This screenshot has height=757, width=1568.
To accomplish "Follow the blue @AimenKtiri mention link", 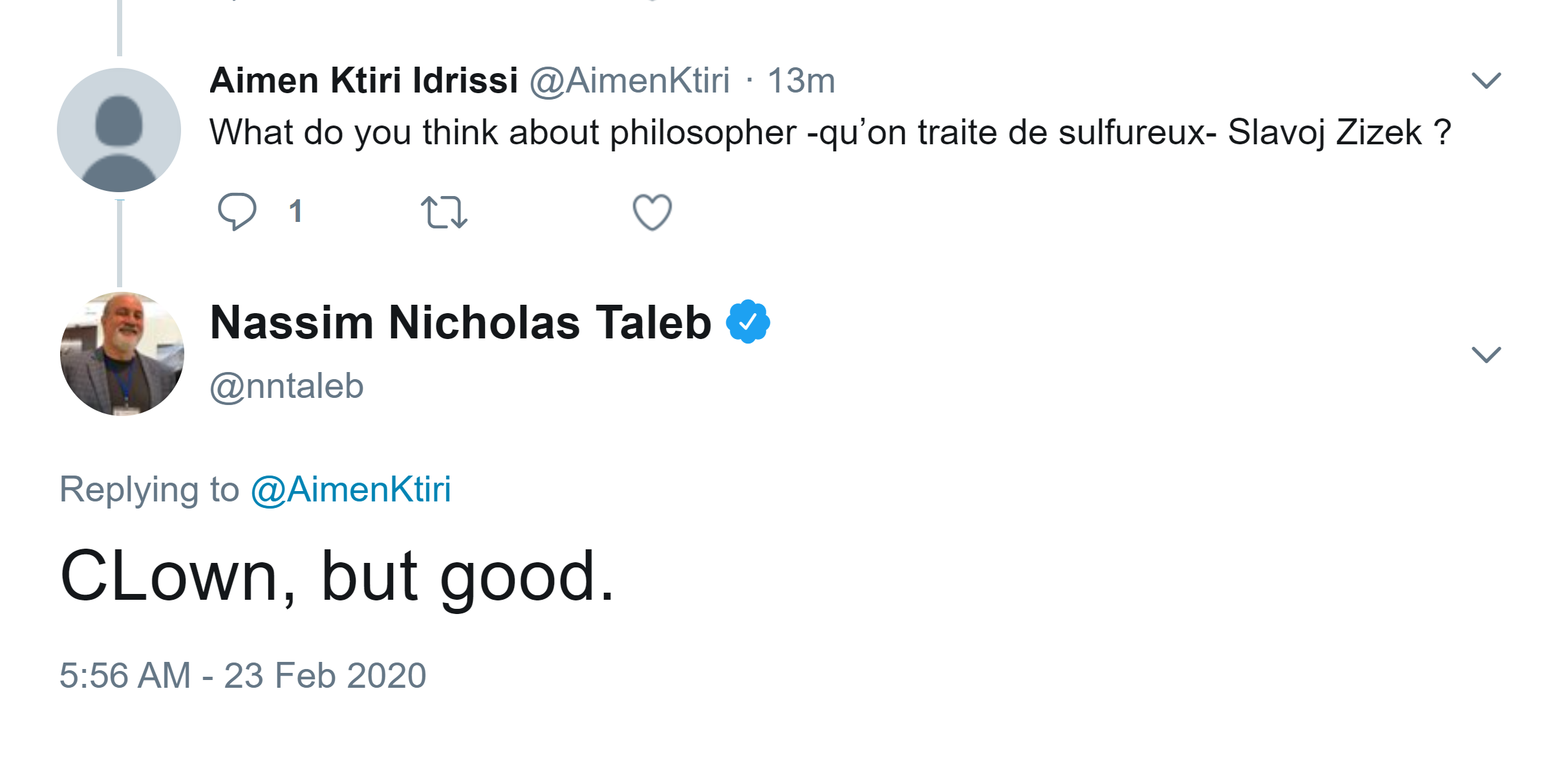I will click(350, 489).
